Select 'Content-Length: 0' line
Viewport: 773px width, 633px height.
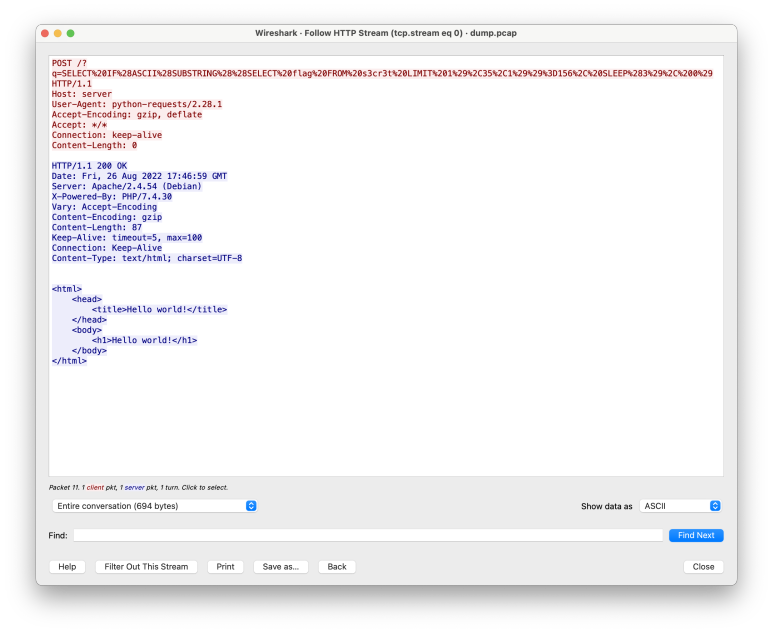pos(94,145)
